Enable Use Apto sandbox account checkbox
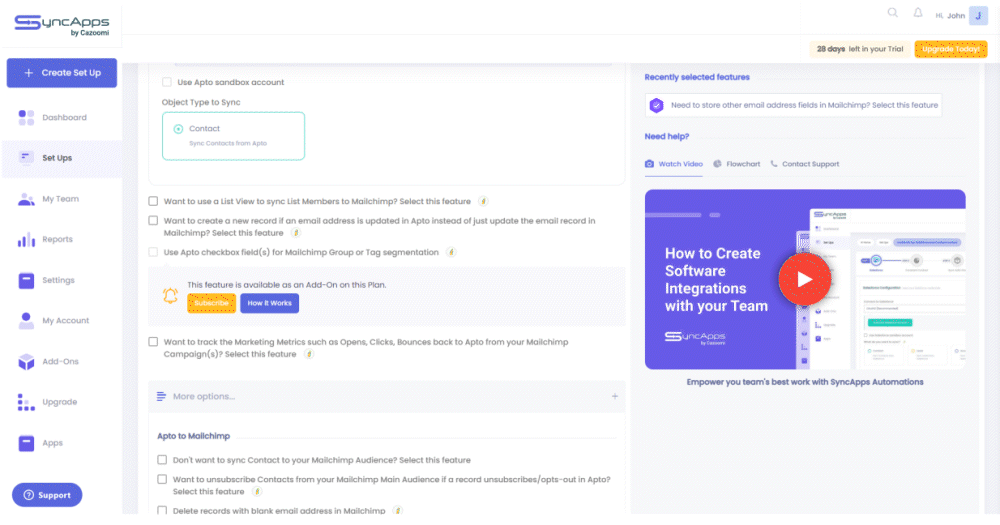The image size is (1000, 525). coord(166,82)
